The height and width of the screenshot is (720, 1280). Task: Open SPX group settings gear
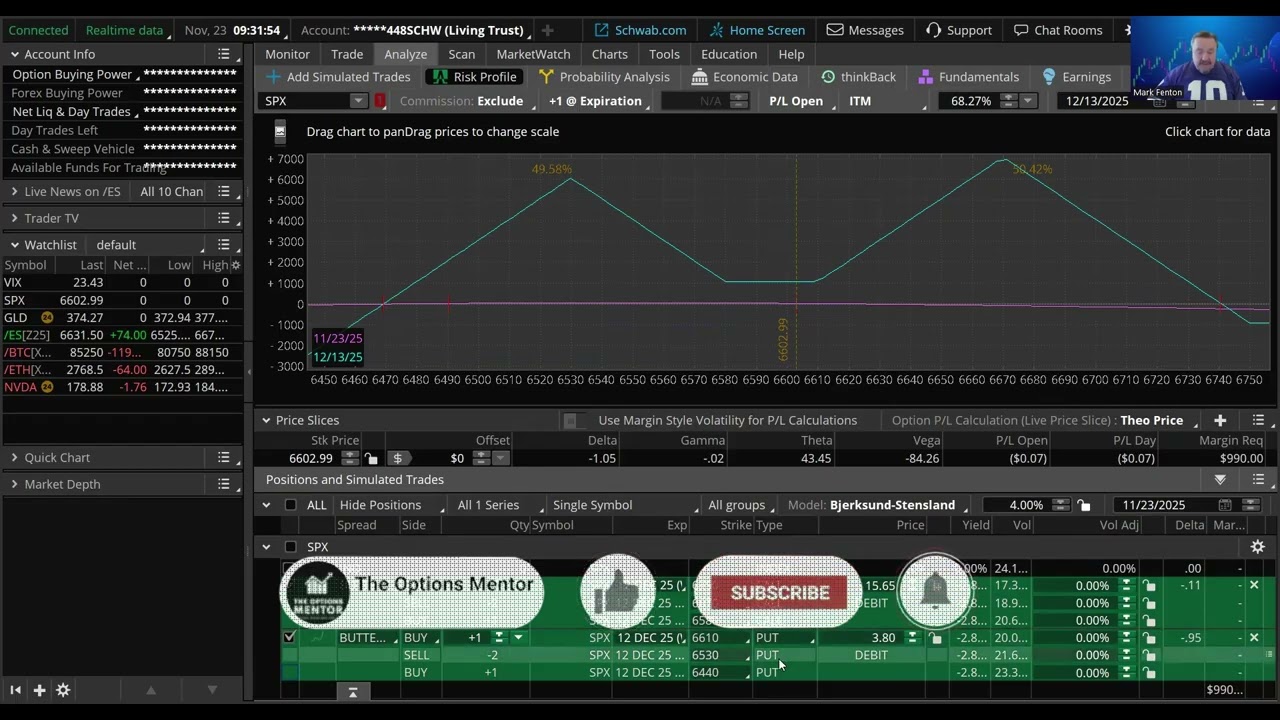[1257, 547]
